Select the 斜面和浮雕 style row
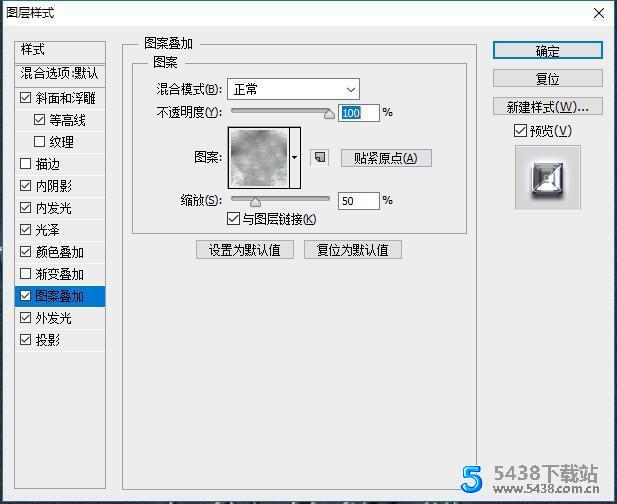Image resolution: width=617 pixels, height=504 pixels. click(60, 98)
